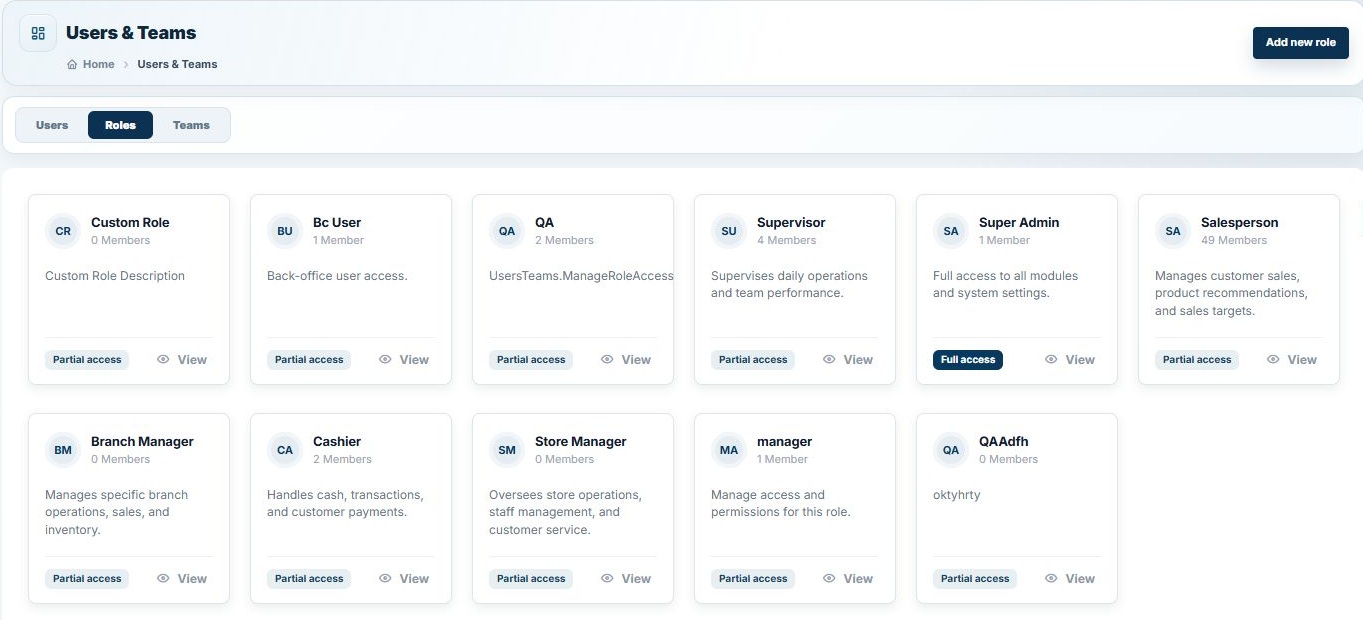Viewport: 1363px width, 620px height.
Task: Click 'Custom Role Description' text
Action: [x=115, y=276]
